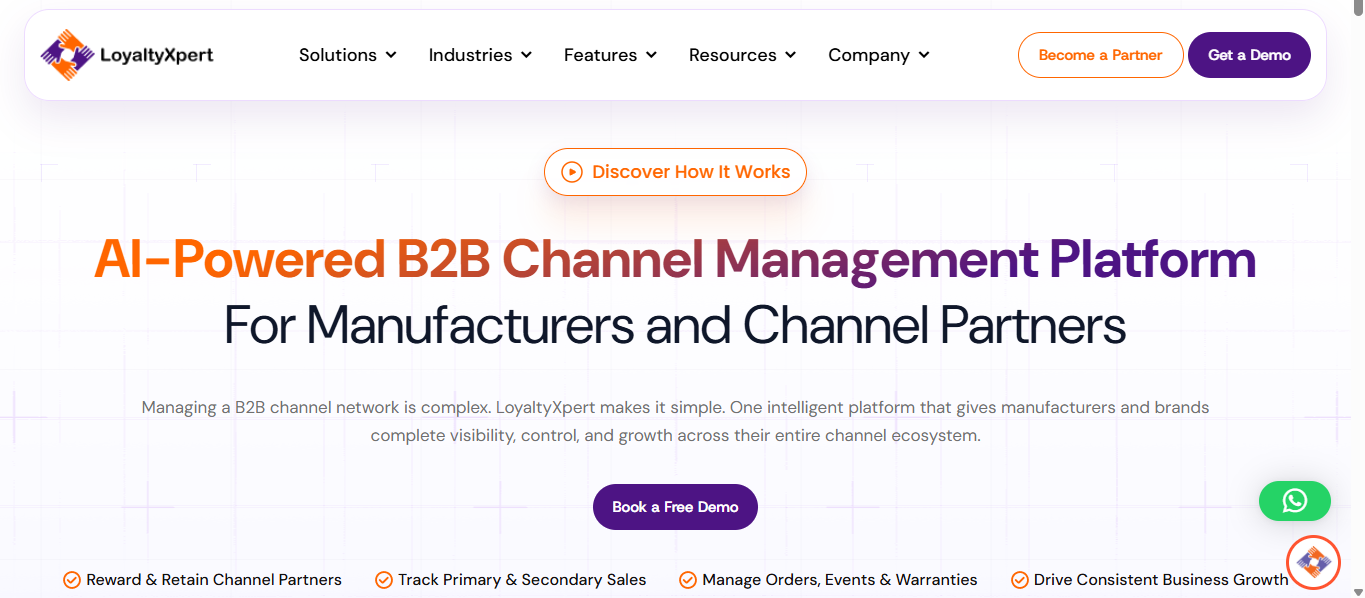Click the "Track Primary & Secondary Sales" text
The height and width of the screenshot is (598, 1365).
point(522,580)
